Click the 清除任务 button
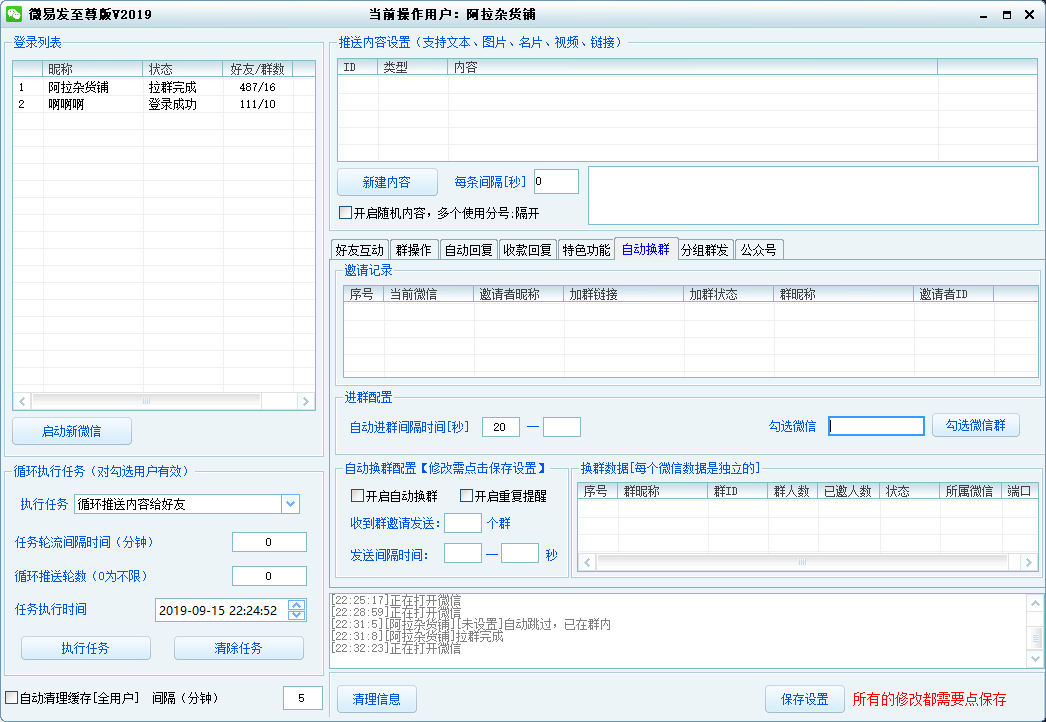 click(x=238, y=648)
